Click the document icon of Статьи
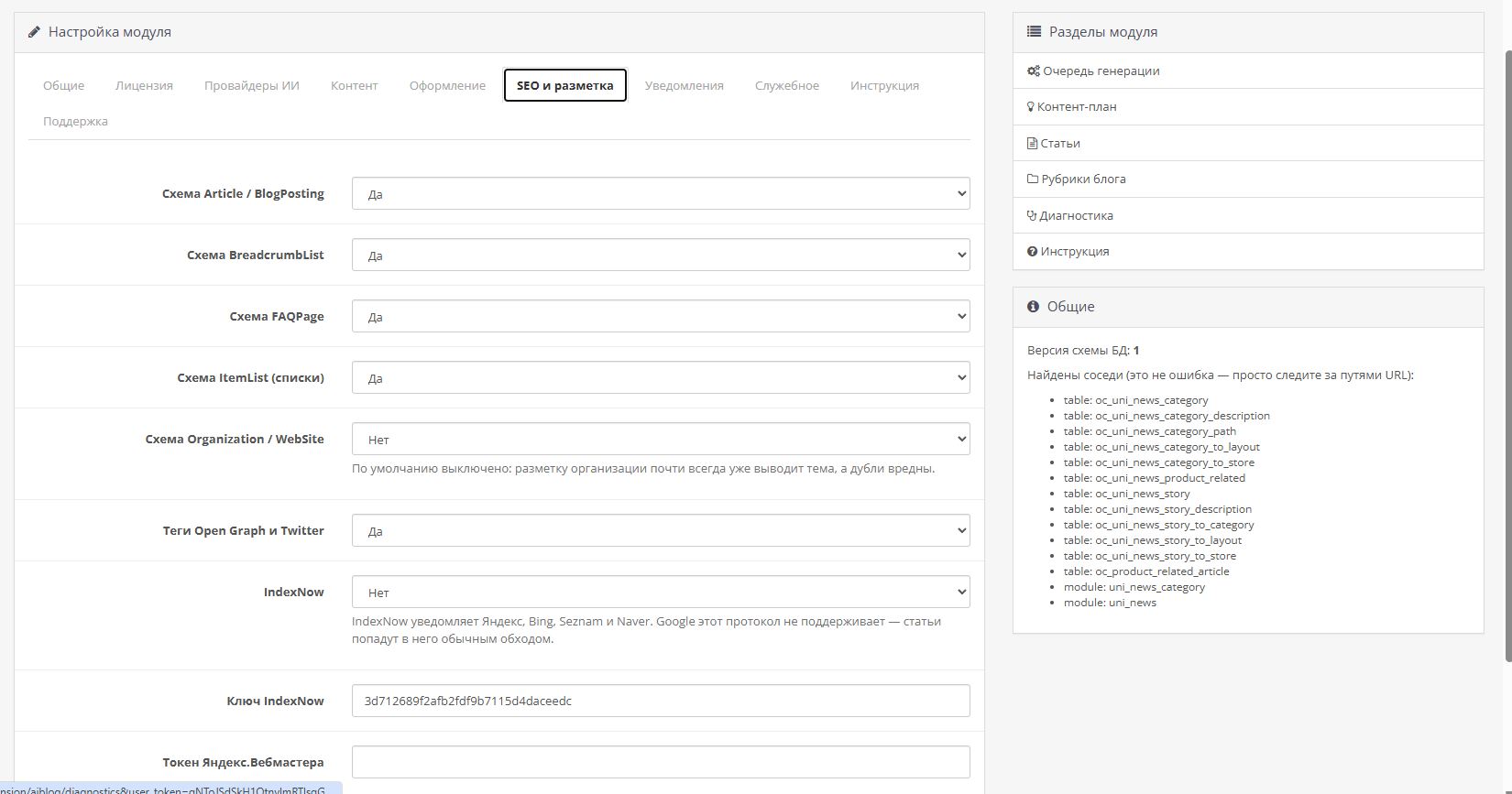This screenshot has width=1512, height=794. 1033,143
